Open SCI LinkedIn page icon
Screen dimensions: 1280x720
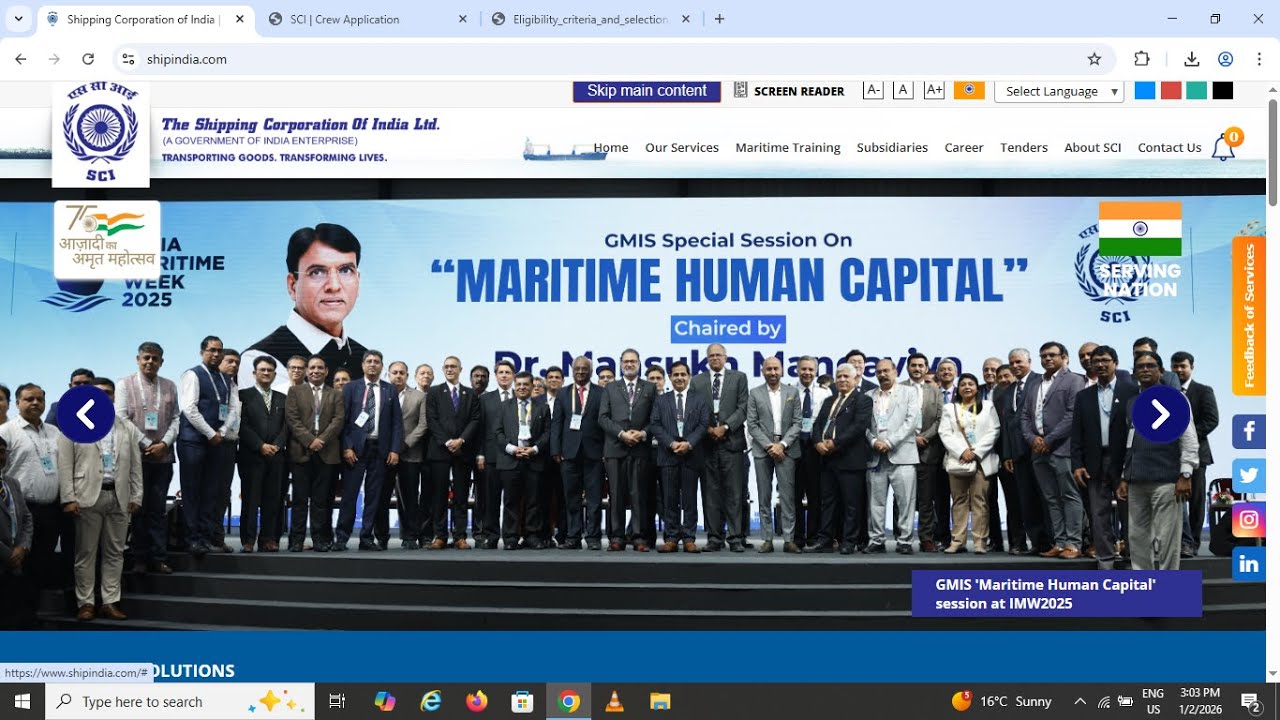[x=1249, y=564]
